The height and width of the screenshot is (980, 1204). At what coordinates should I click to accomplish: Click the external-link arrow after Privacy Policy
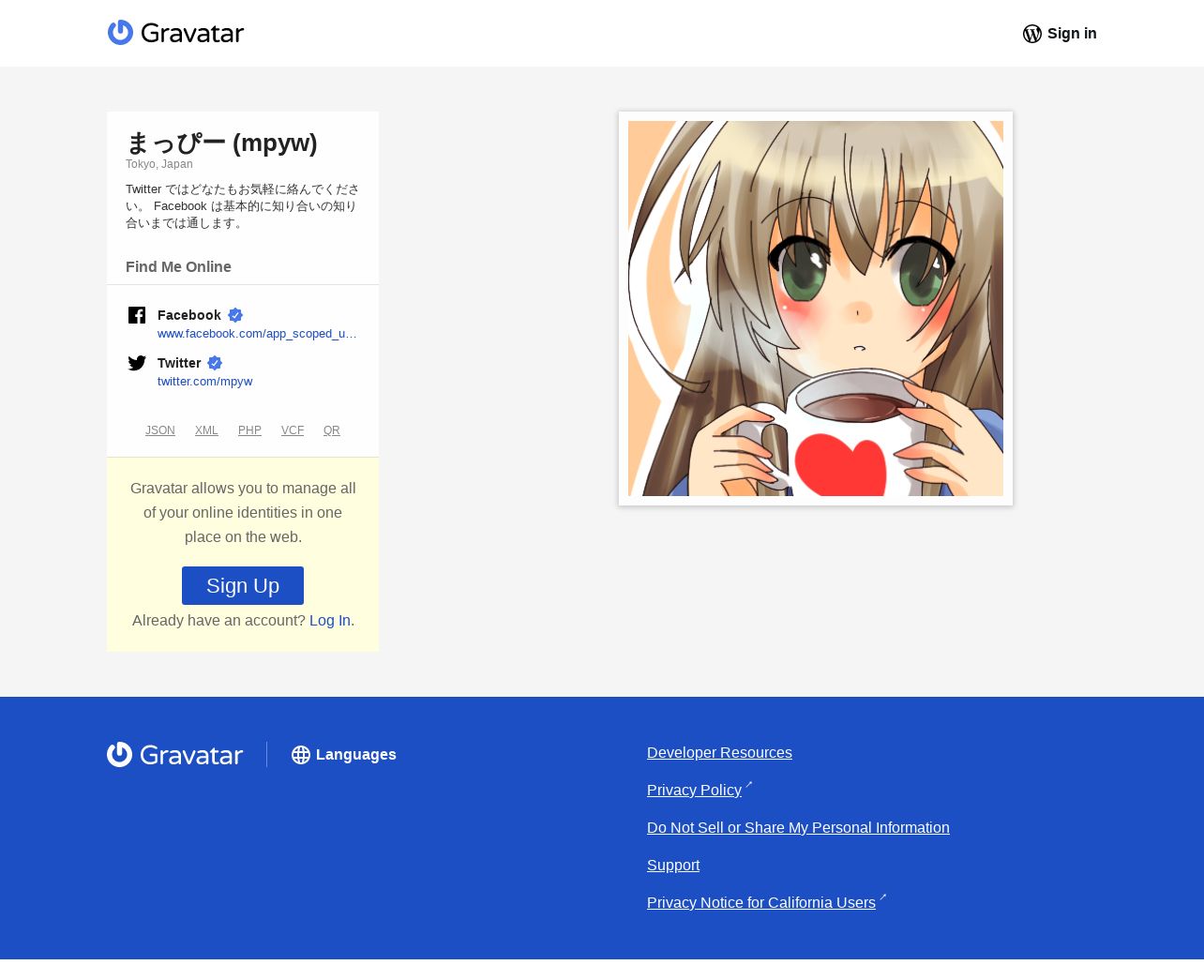(748, 785)
